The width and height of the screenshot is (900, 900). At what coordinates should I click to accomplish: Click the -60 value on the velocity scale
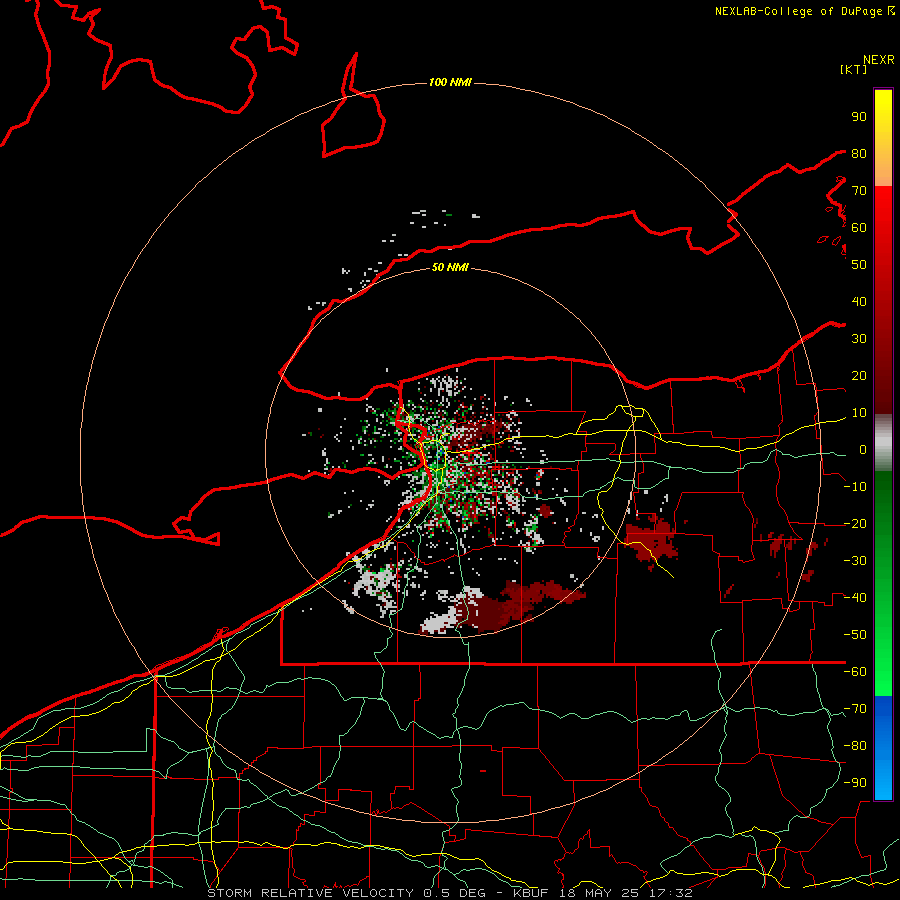855,672
